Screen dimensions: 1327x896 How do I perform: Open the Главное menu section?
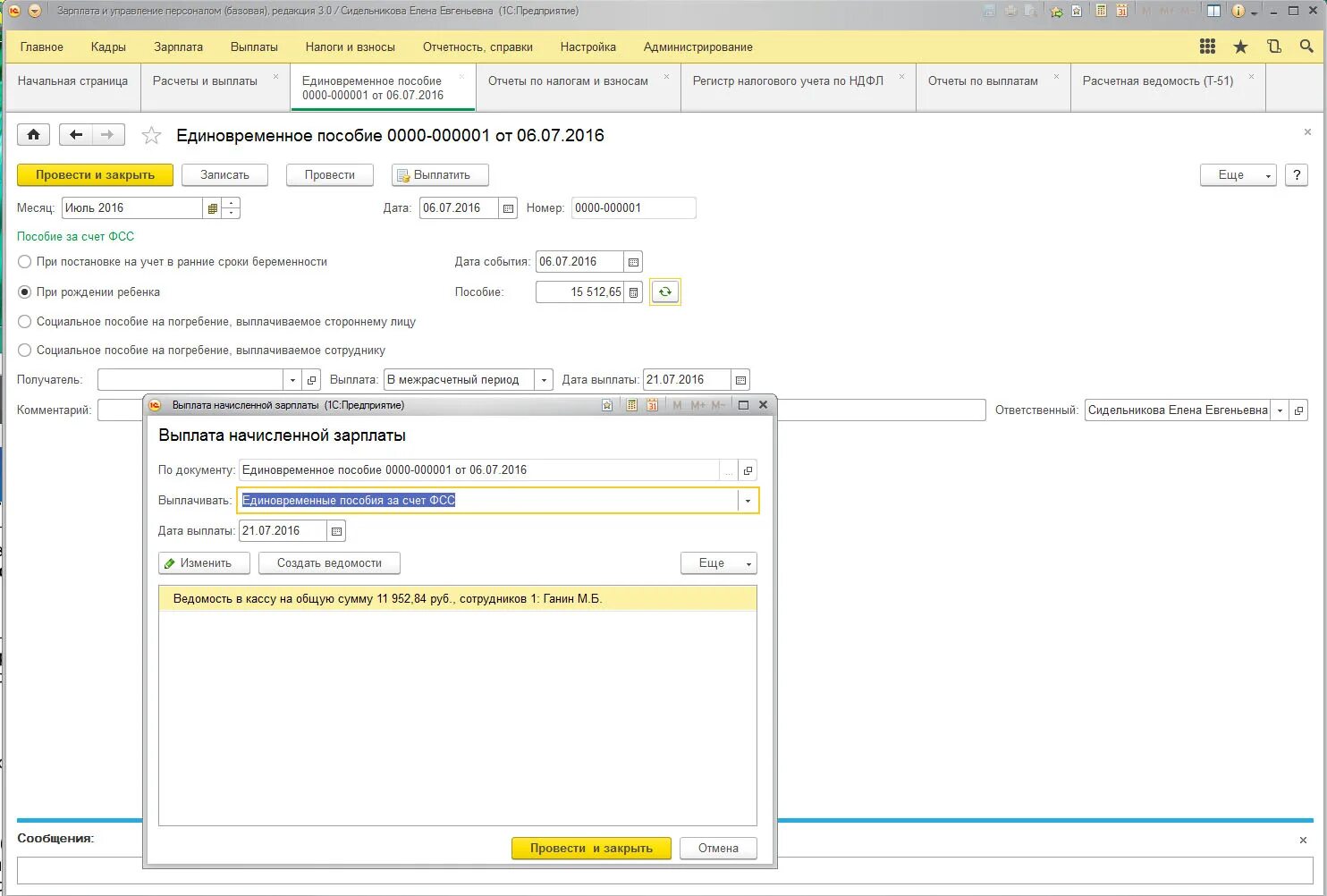tap(42, 46)
